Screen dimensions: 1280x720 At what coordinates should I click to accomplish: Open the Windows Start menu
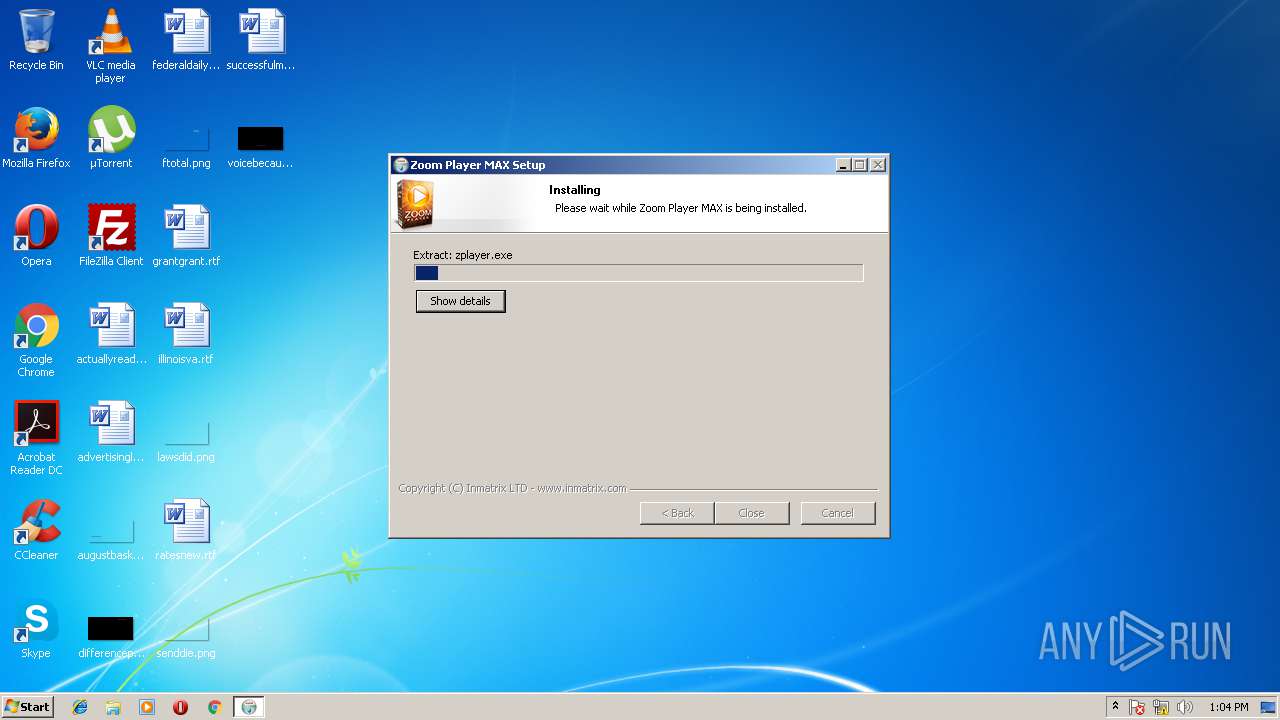27,707
